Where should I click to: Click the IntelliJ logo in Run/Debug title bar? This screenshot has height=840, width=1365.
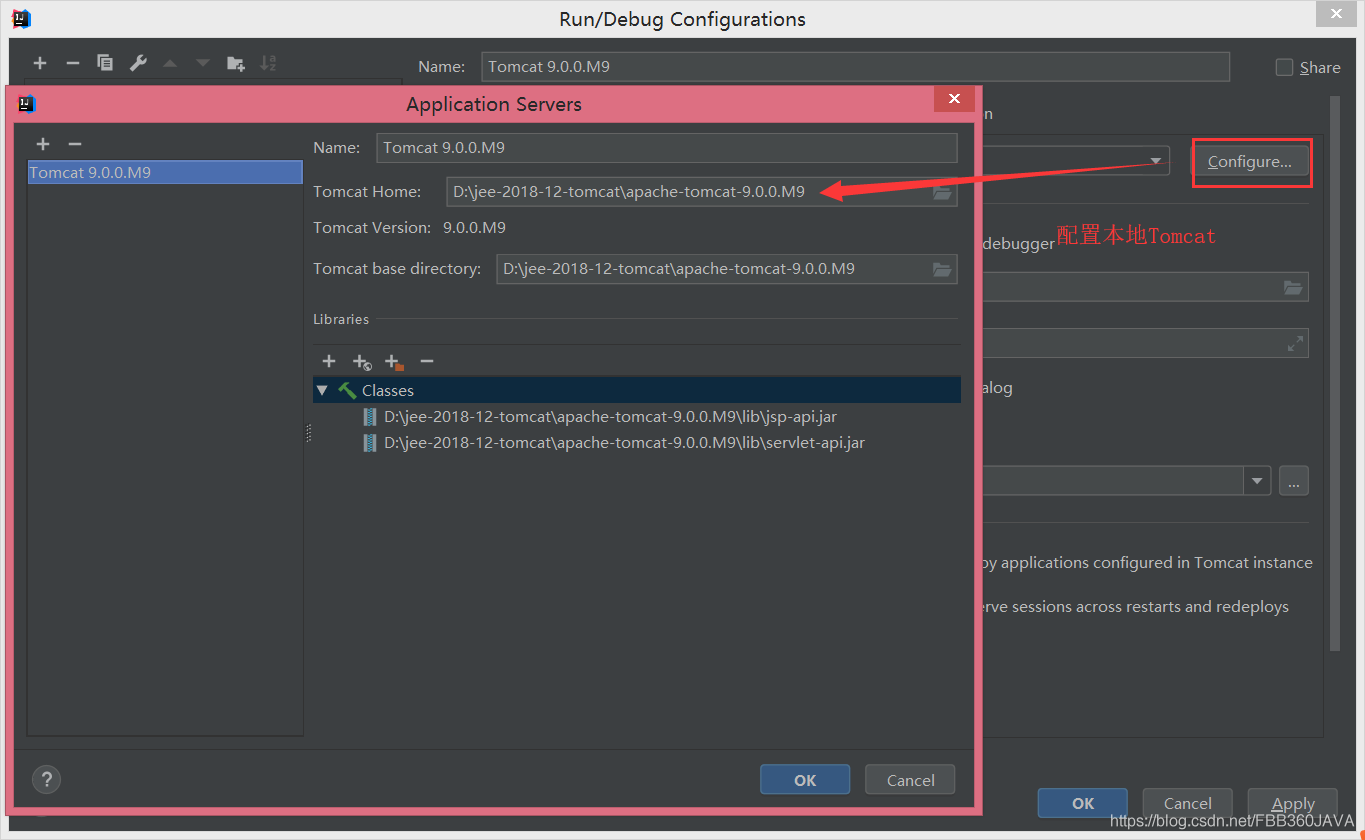[20, 17]
